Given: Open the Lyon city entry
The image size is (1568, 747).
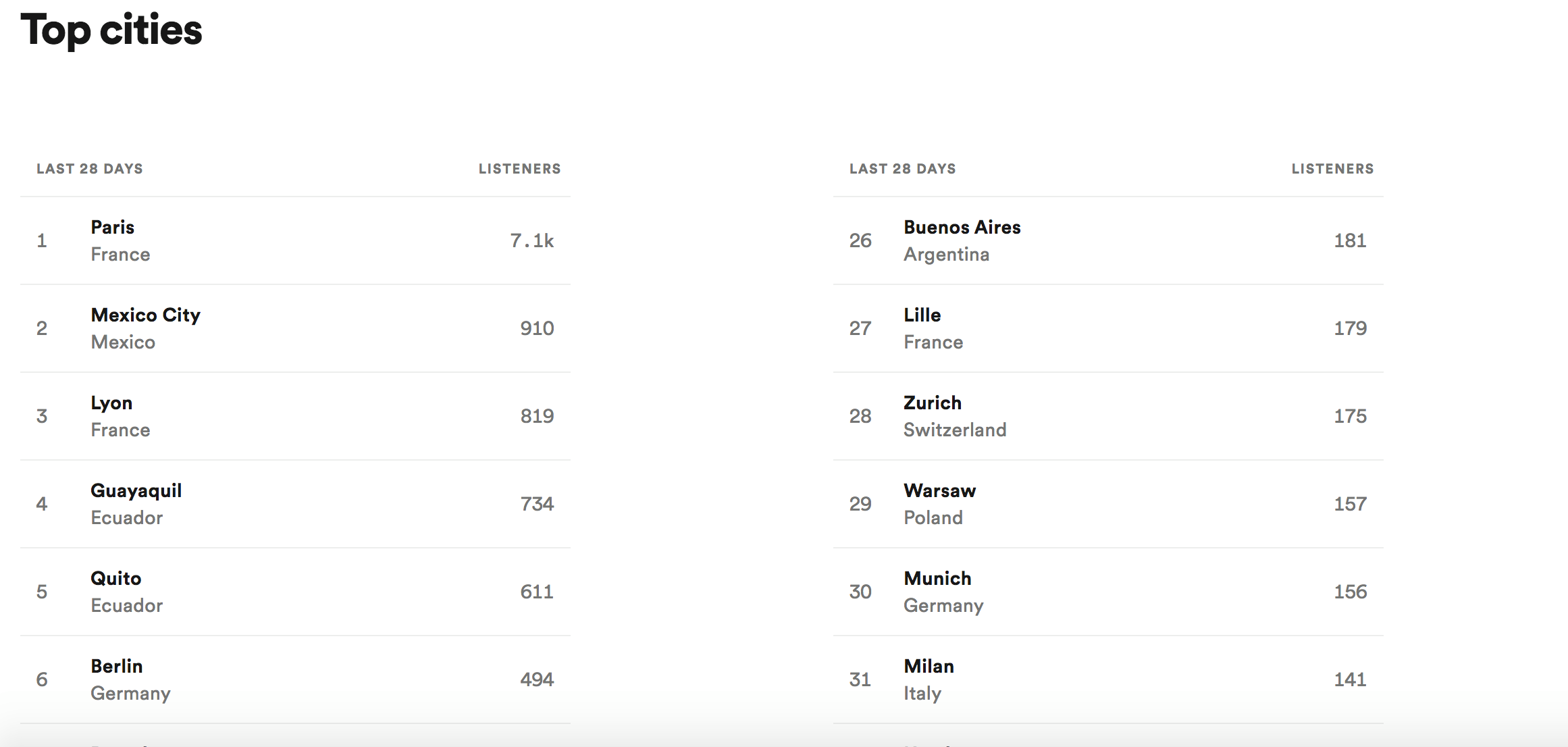Looking at the screenshot, I should click(111, 403).
